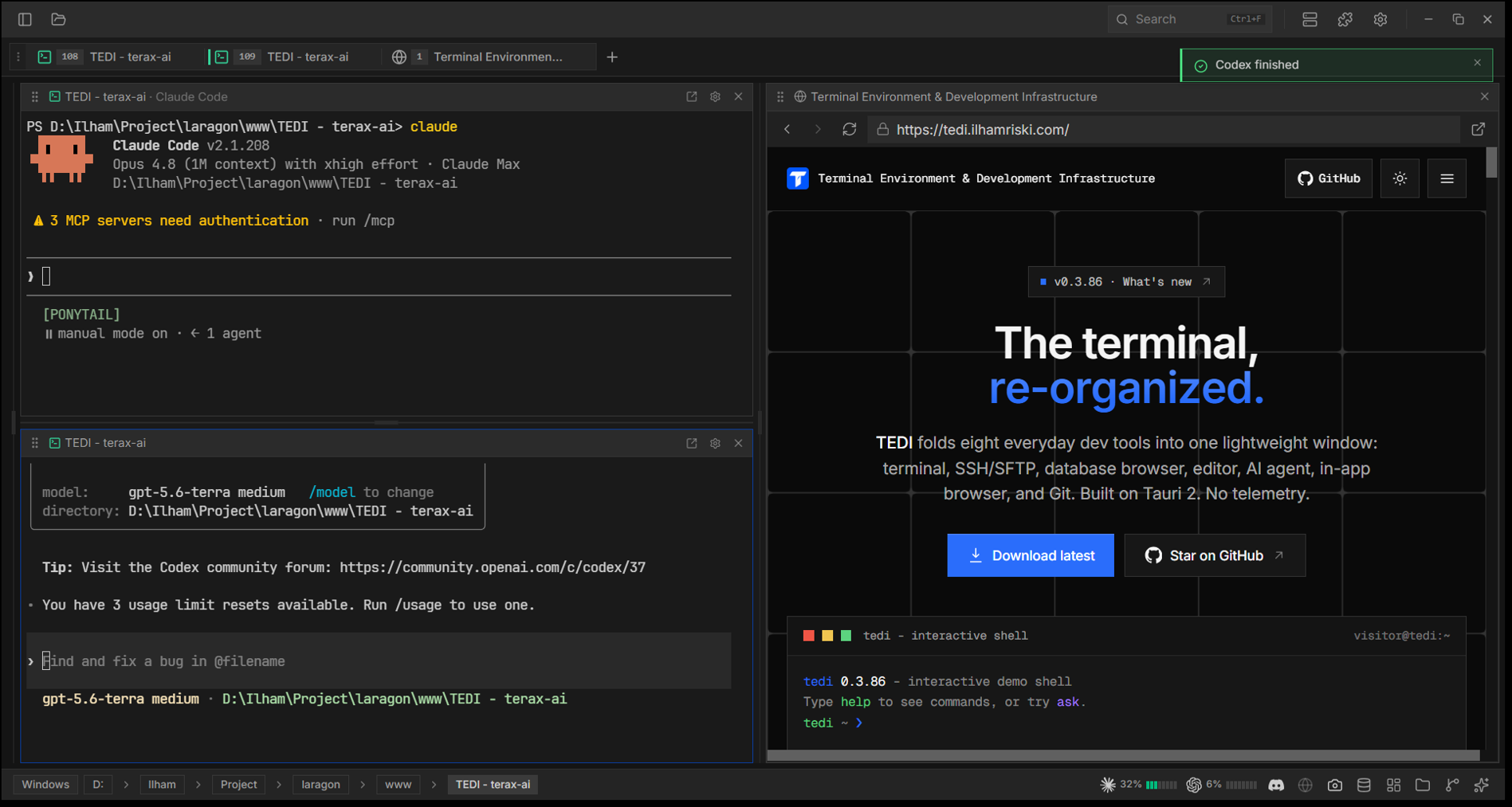Dismiss the Codex finished notification
The height and width of the screenshot is (807, 1512).
pos(1477,62)
